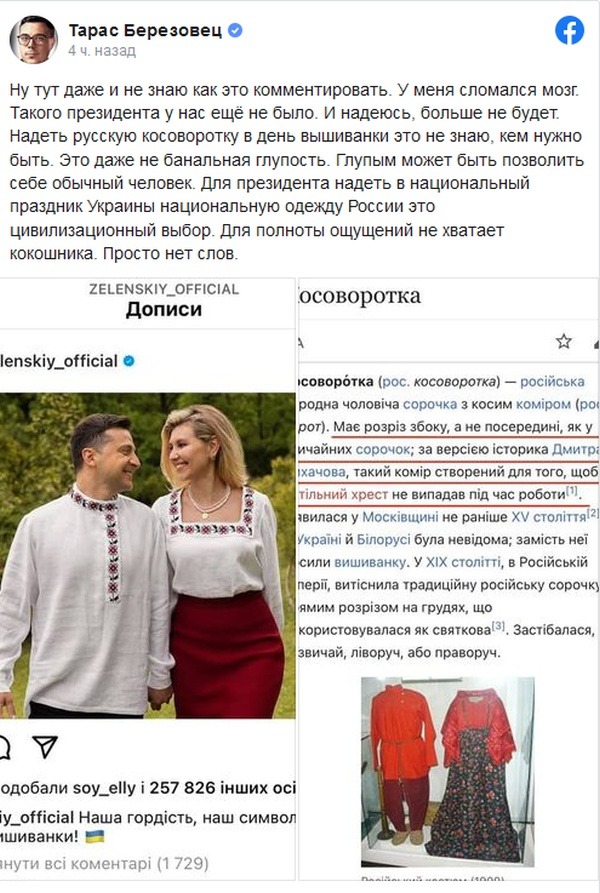
Task: Follow the 'коміром' article link
Action: pos(543,404)
